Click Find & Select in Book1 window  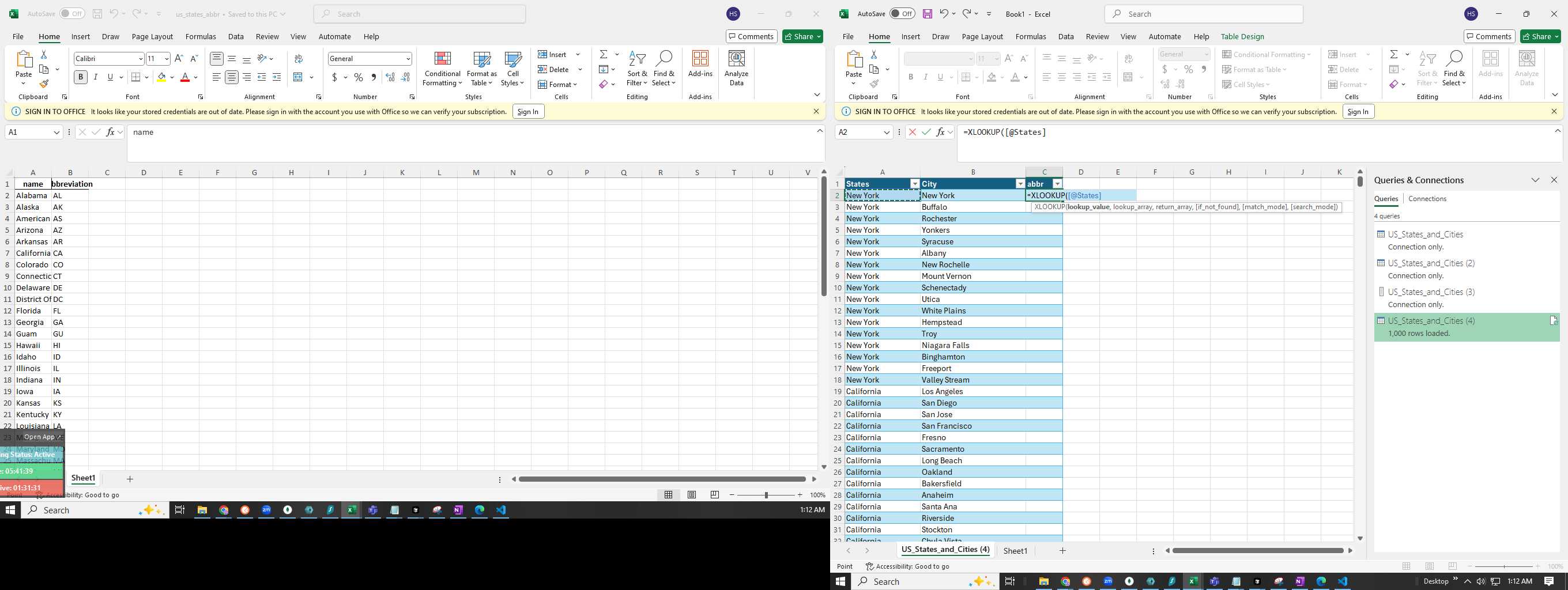coord(1453,68)
